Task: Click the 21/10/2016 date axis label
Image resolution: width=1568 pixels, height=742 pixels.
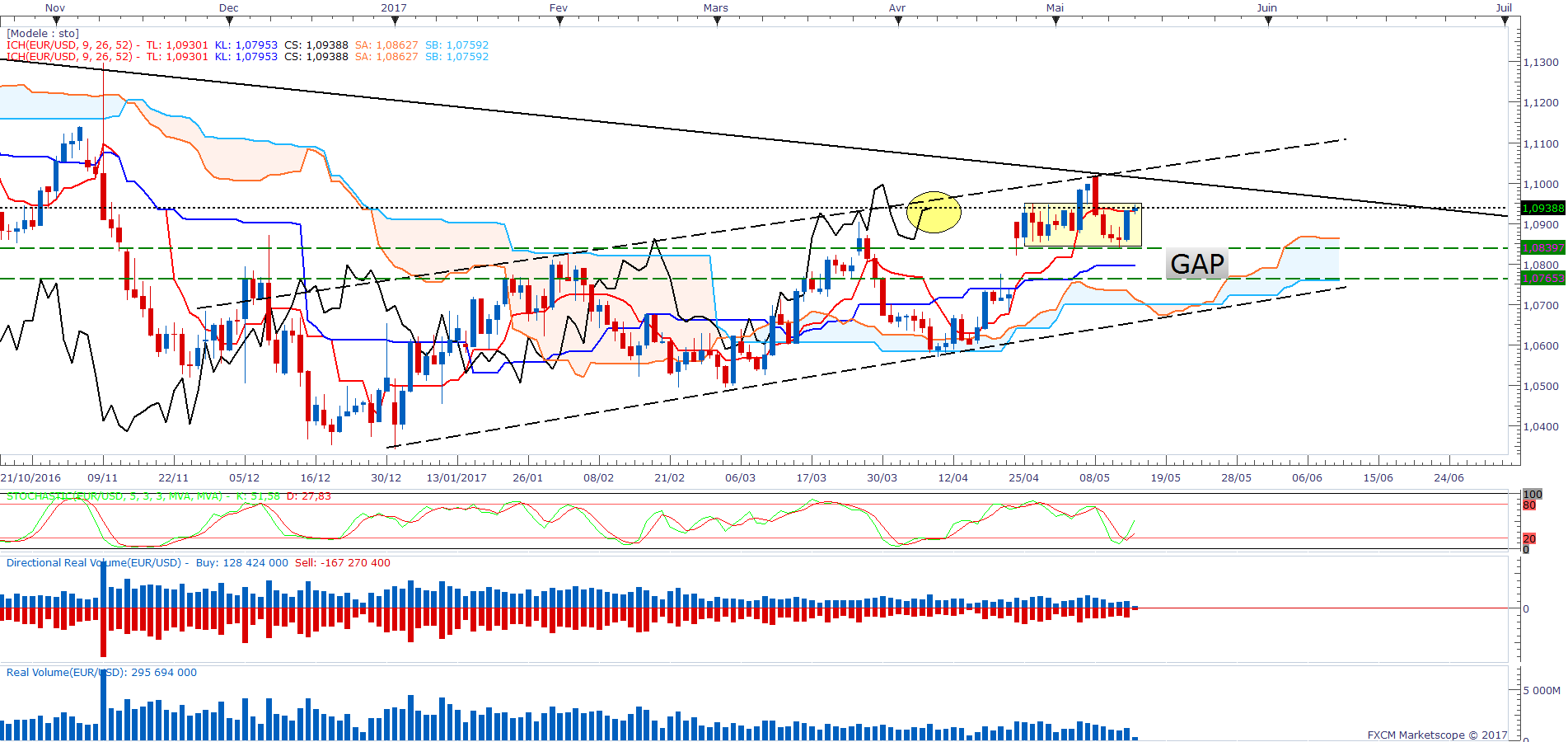Action: tap(30, 478)
